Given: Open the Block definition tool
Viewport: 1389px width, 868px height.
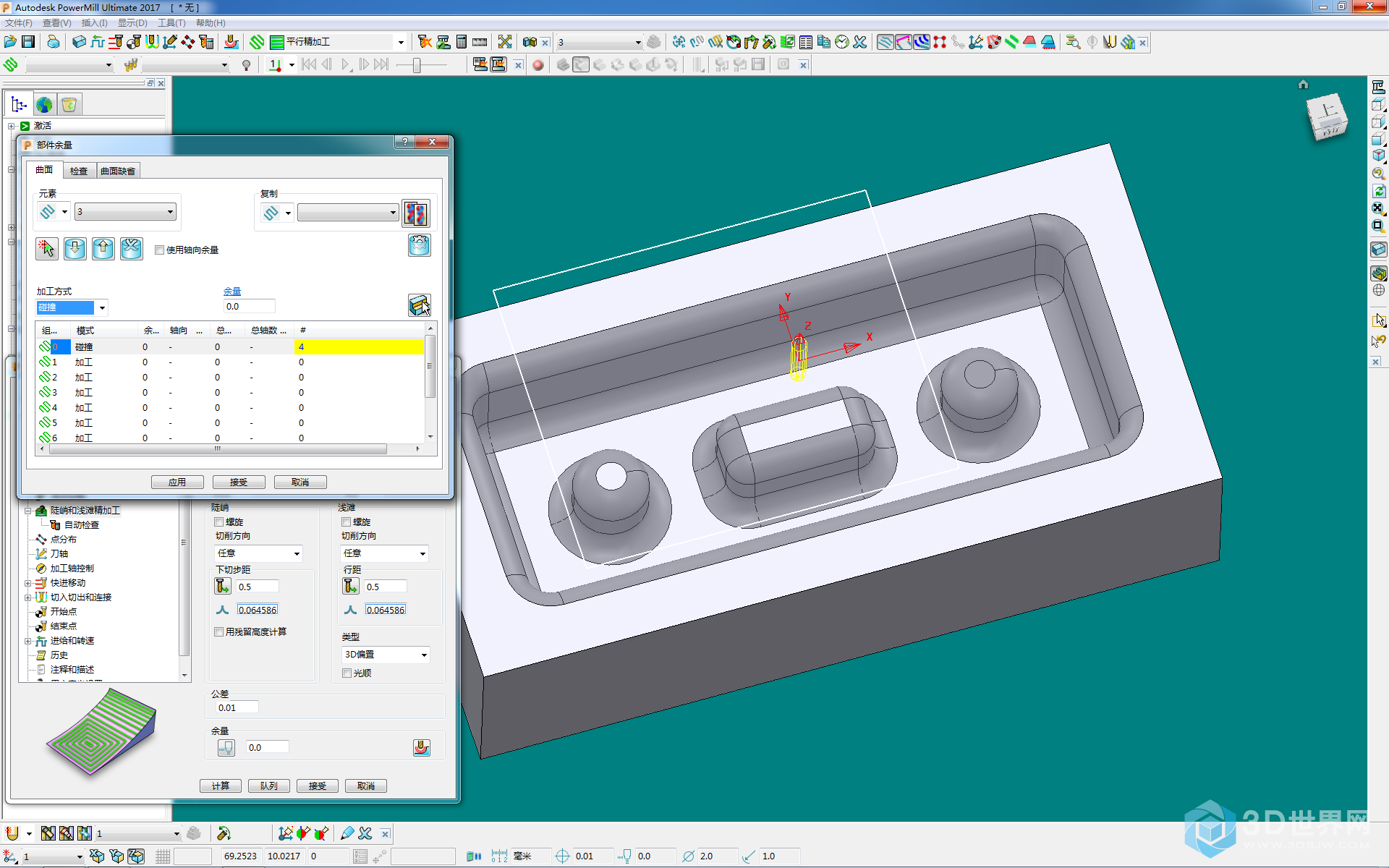Looking at the screenshot, I should [80, 42].
